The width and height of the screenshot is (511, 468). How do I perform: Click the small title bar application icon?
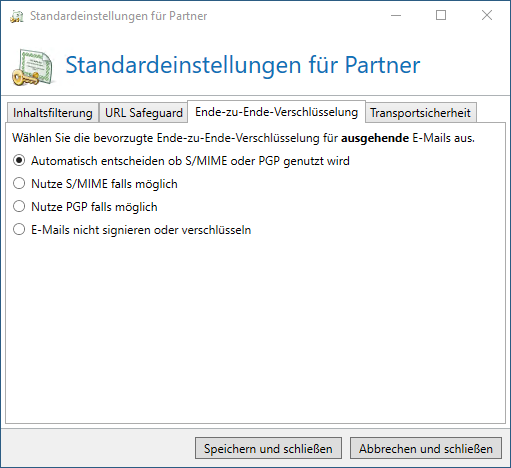[17, 16]
